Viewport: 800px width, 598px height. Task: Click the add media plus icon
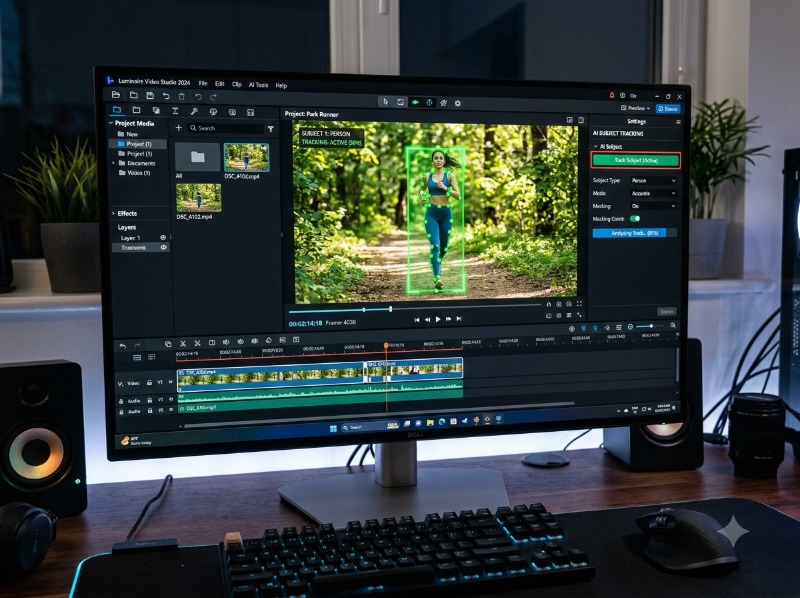tap(179, 128)
